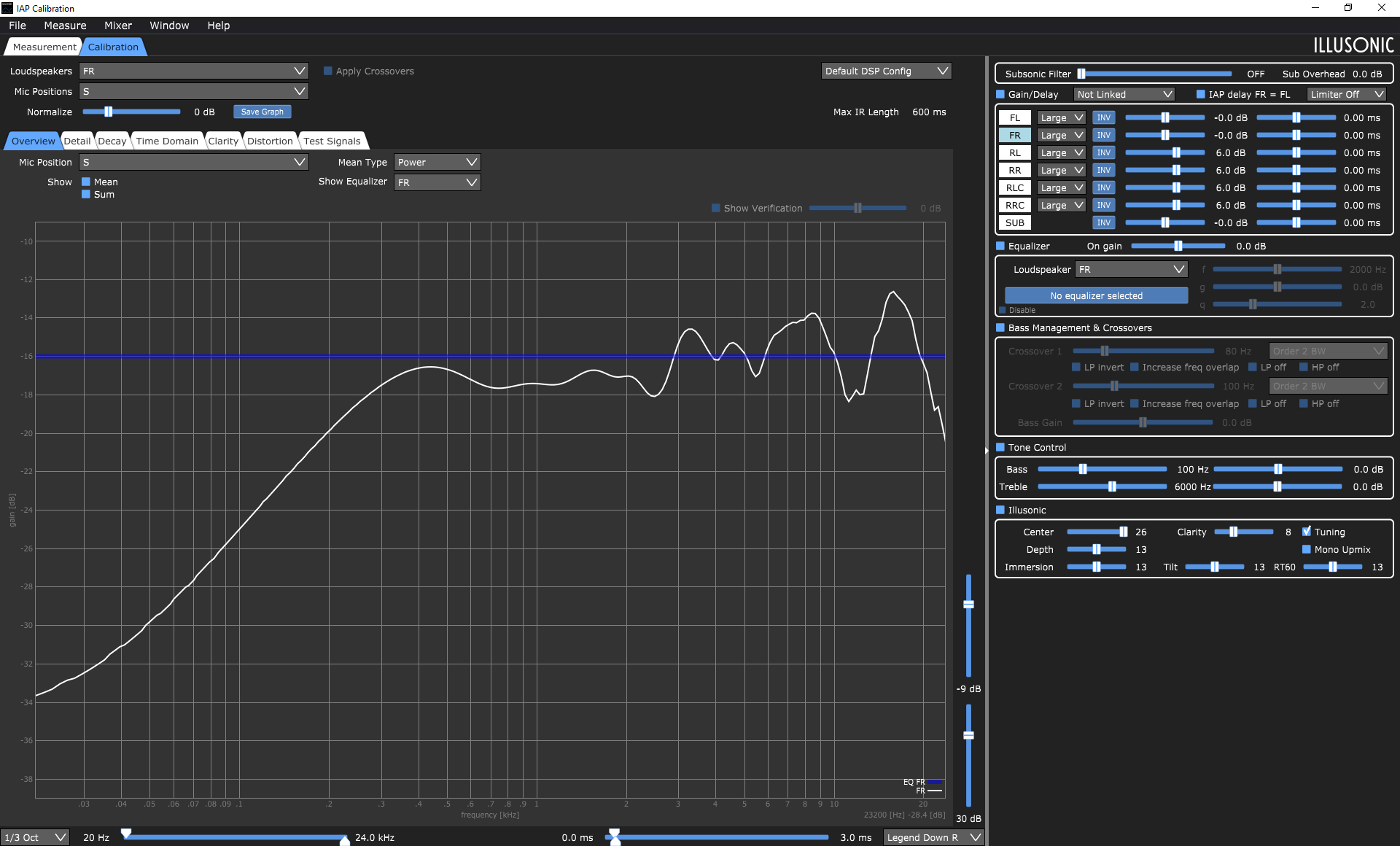Image resolution: width=1400 pixels, height=846 pixels.
Task: Toggle the Apply Crossovers checkbox
Action: coord(328,71)
